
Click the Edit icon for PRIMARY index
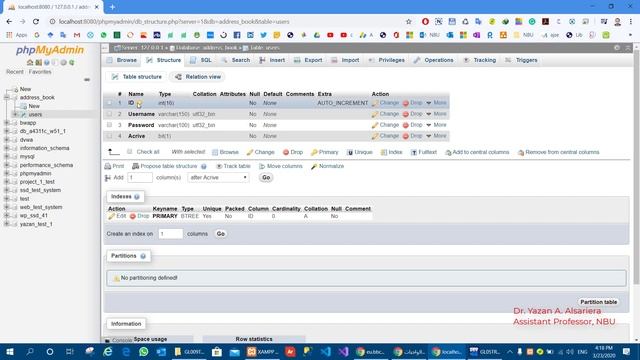[x=111, y=216]
